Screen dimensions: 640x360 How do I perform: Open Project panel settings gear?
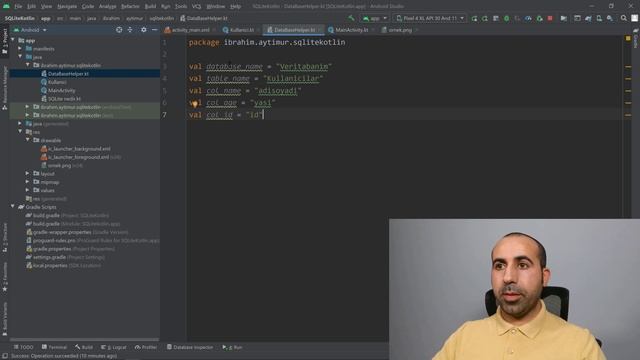pyautogui.click(x=144, y=30)
